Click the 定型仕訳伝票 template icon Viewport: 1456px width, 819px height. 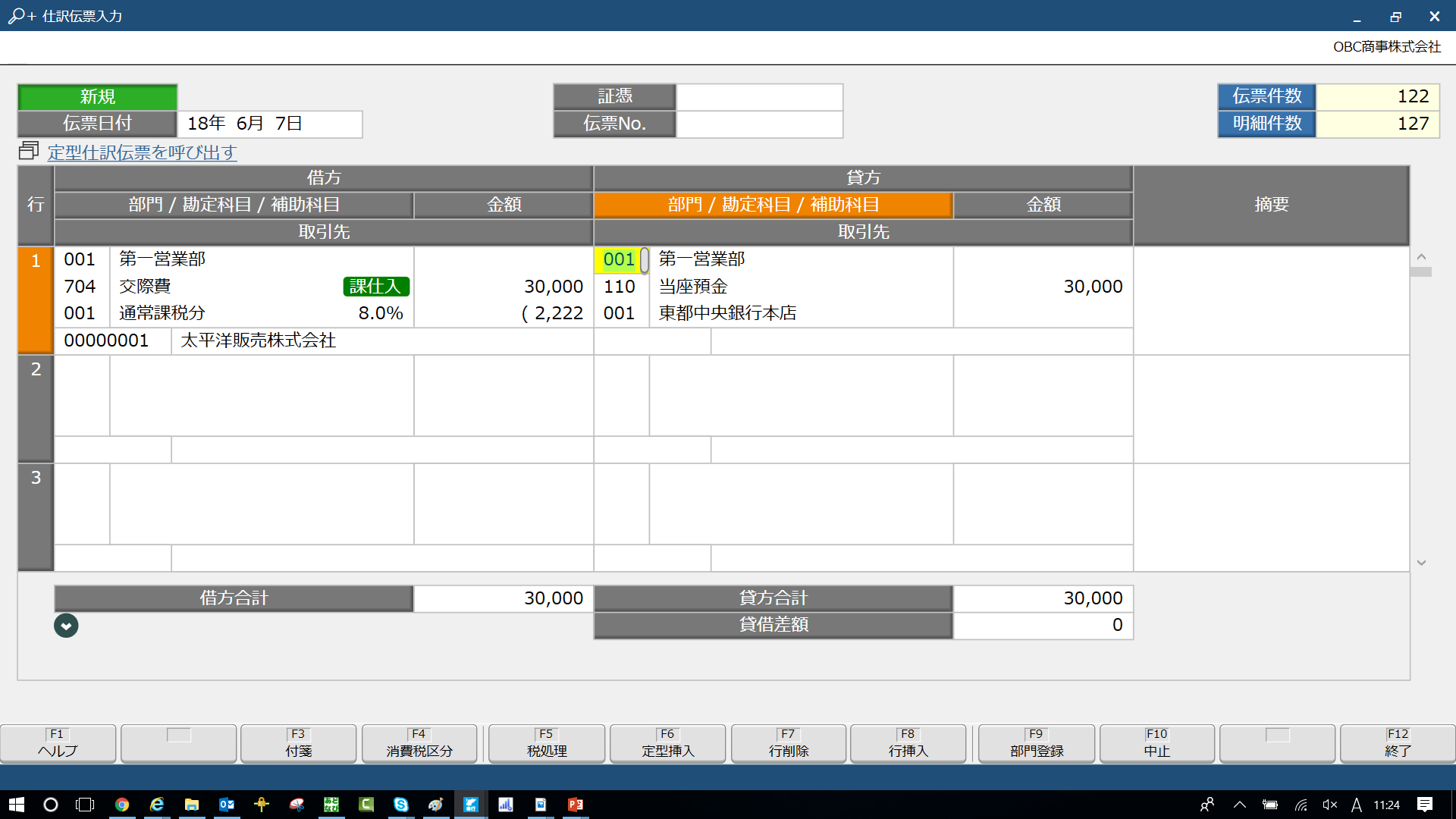(29, 151)
